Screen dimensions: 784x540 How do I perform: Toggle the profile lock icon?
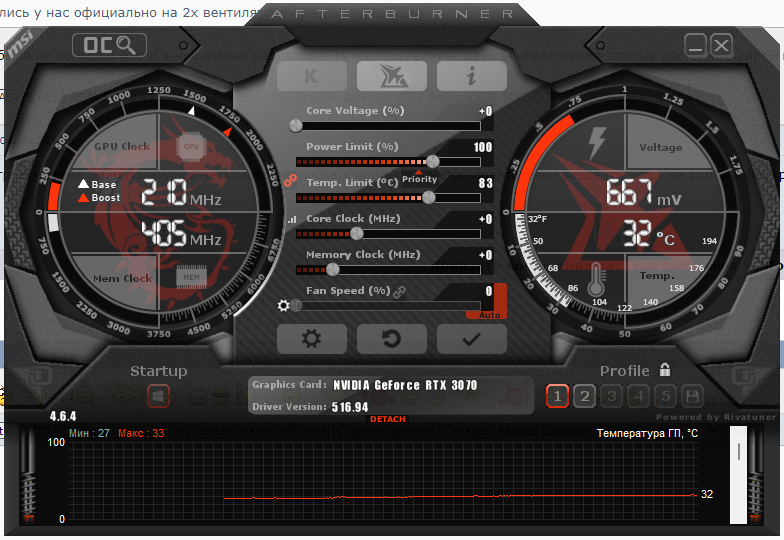(x=664, y=370)
